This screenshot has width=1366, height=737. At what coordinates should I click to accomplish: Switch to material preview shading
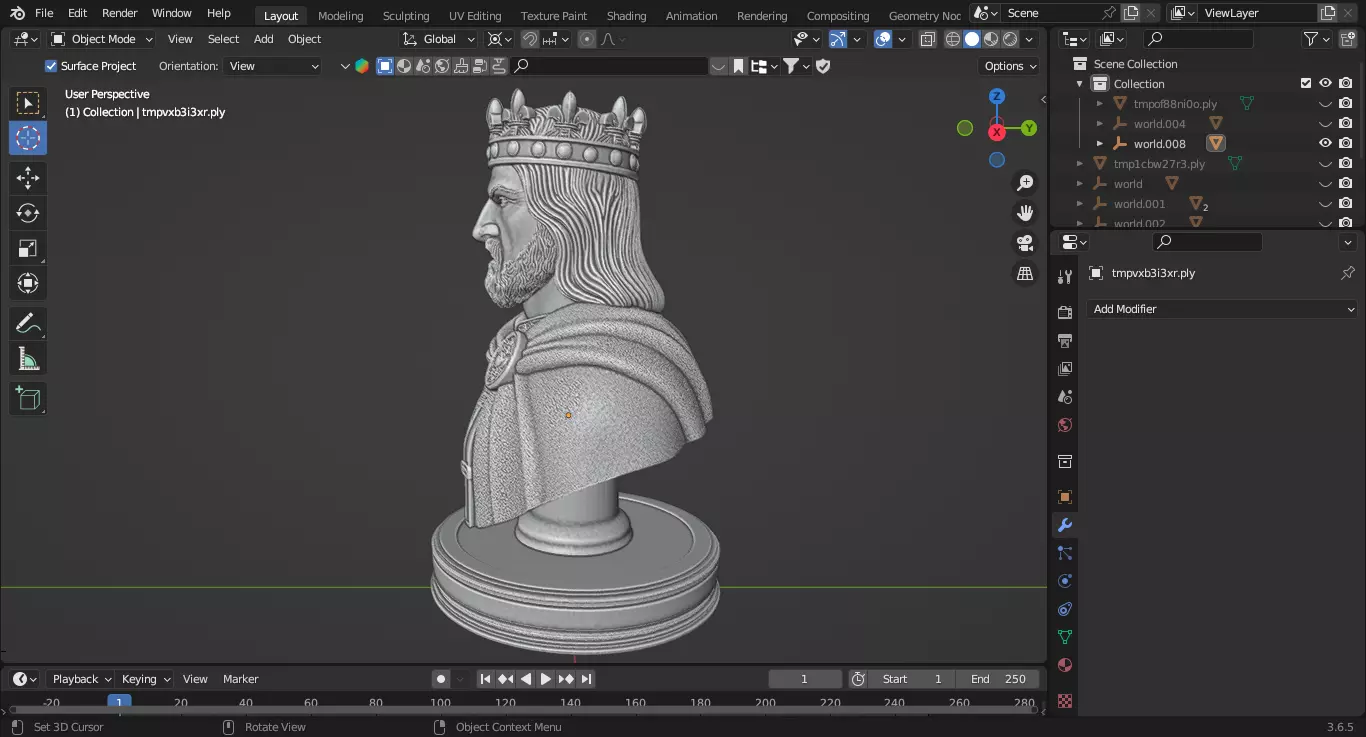991,39
